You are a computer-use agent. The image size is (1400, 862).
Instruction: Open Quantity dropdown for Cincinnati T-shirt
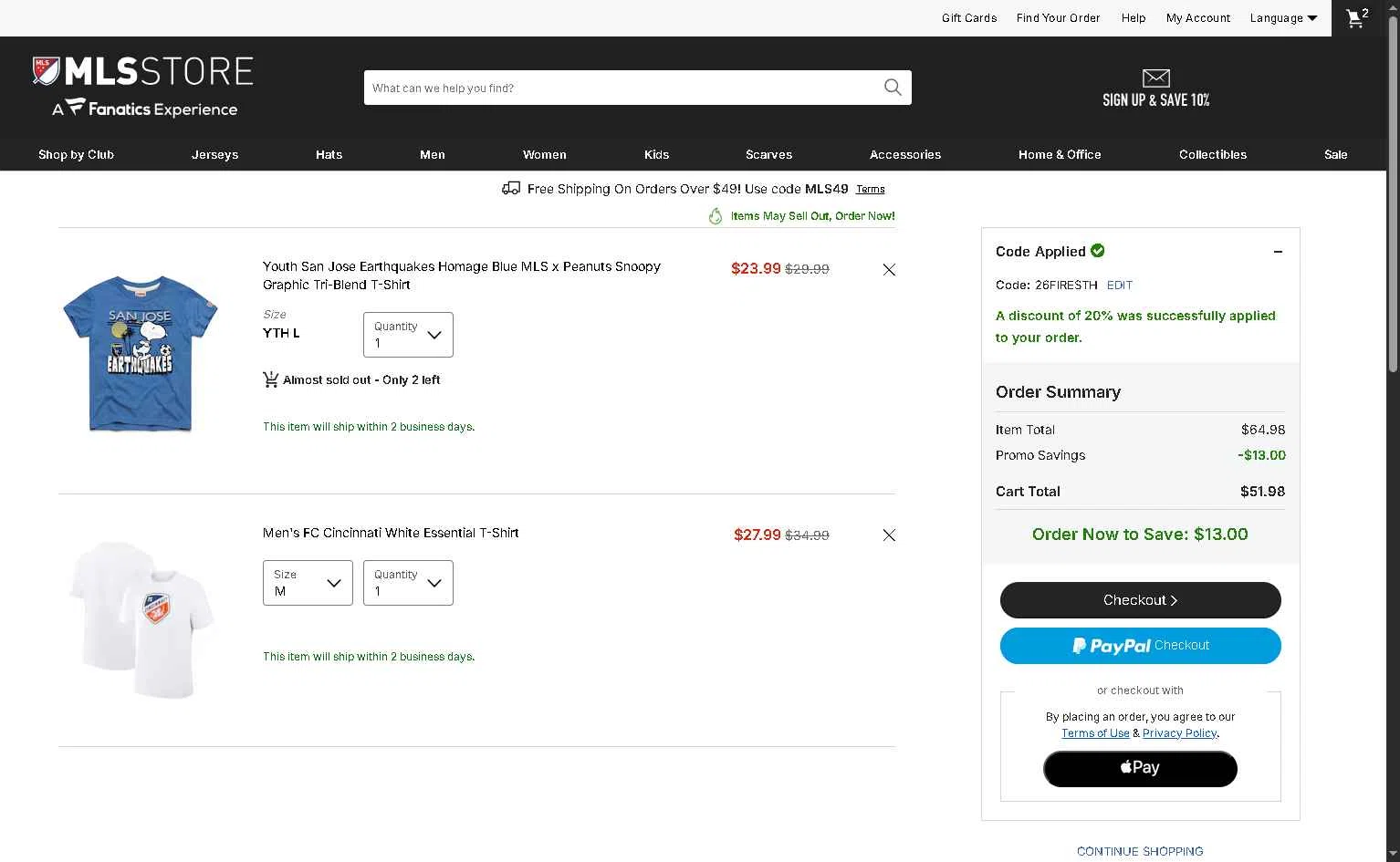(408, 583)
